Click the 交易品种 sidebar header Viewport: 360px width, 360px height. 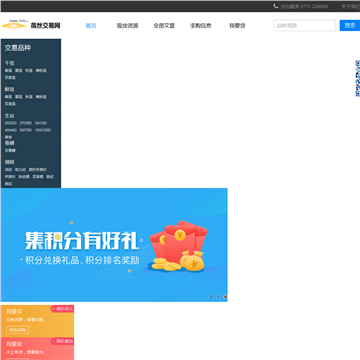coord(18,48)
